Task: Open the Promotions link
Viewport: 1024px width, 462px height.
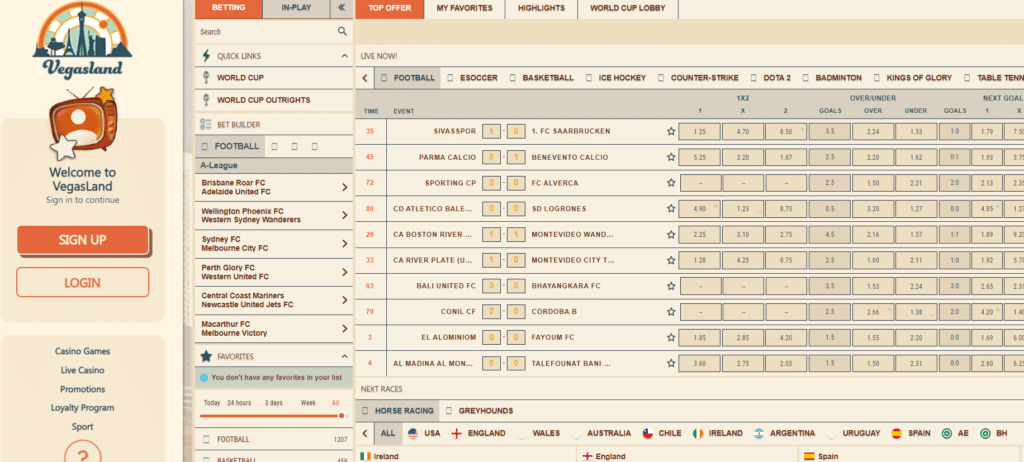Action: tap(82, 389)
